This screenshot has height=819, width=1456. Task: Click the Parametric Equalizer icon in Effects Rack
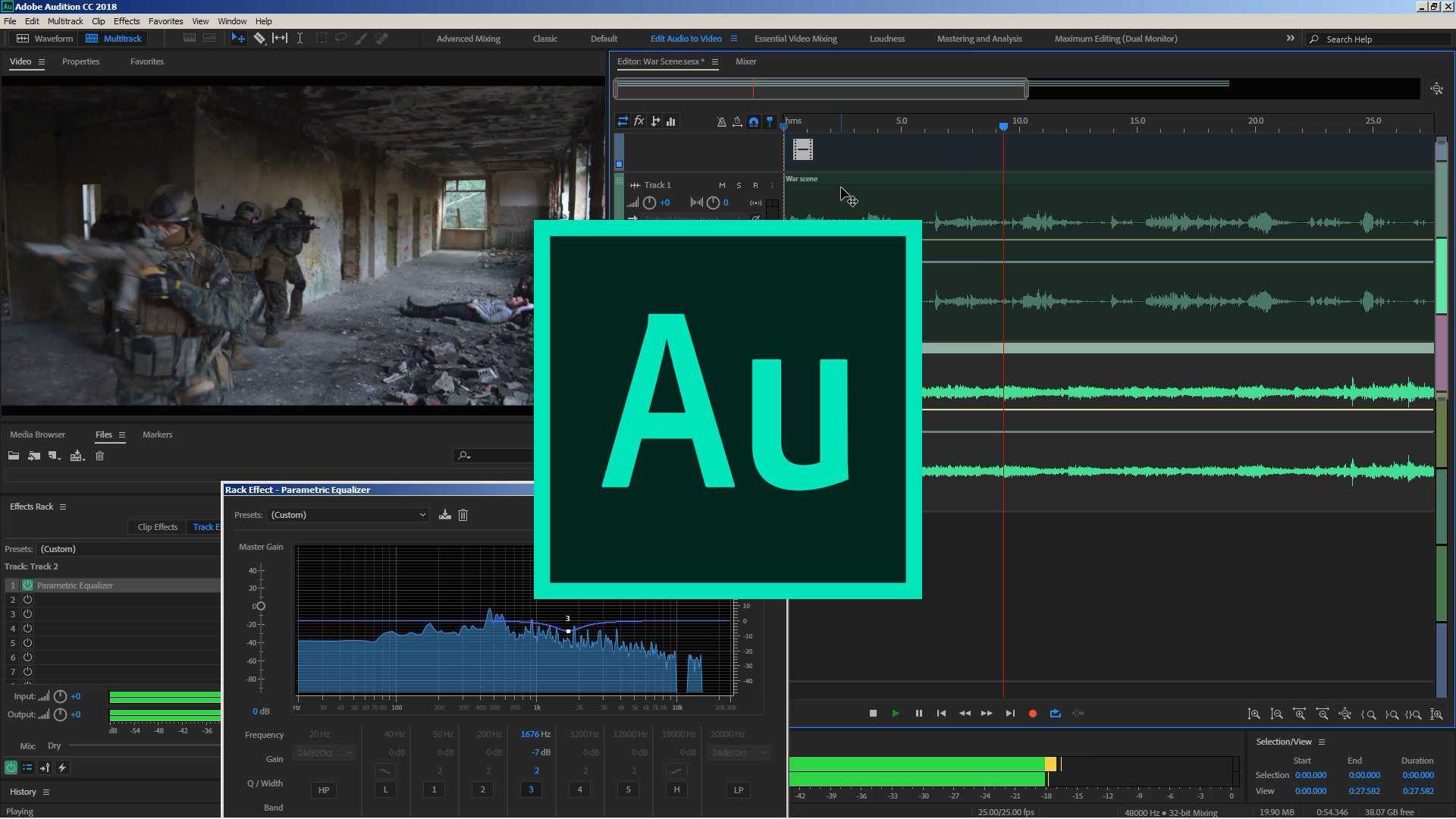pyautogui.click(x=27, y=585)
